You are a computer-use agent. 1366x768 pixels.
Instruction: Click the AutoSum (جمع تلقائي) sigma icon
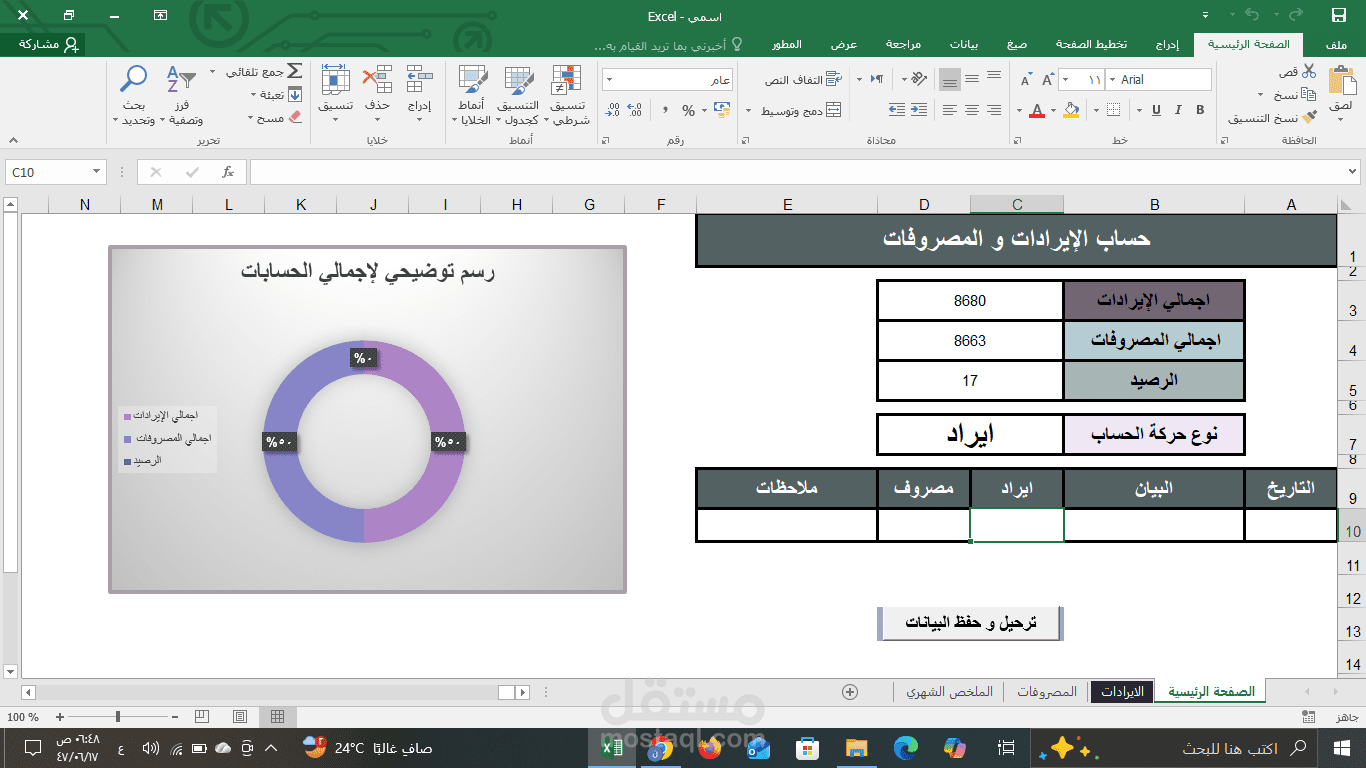295,72
